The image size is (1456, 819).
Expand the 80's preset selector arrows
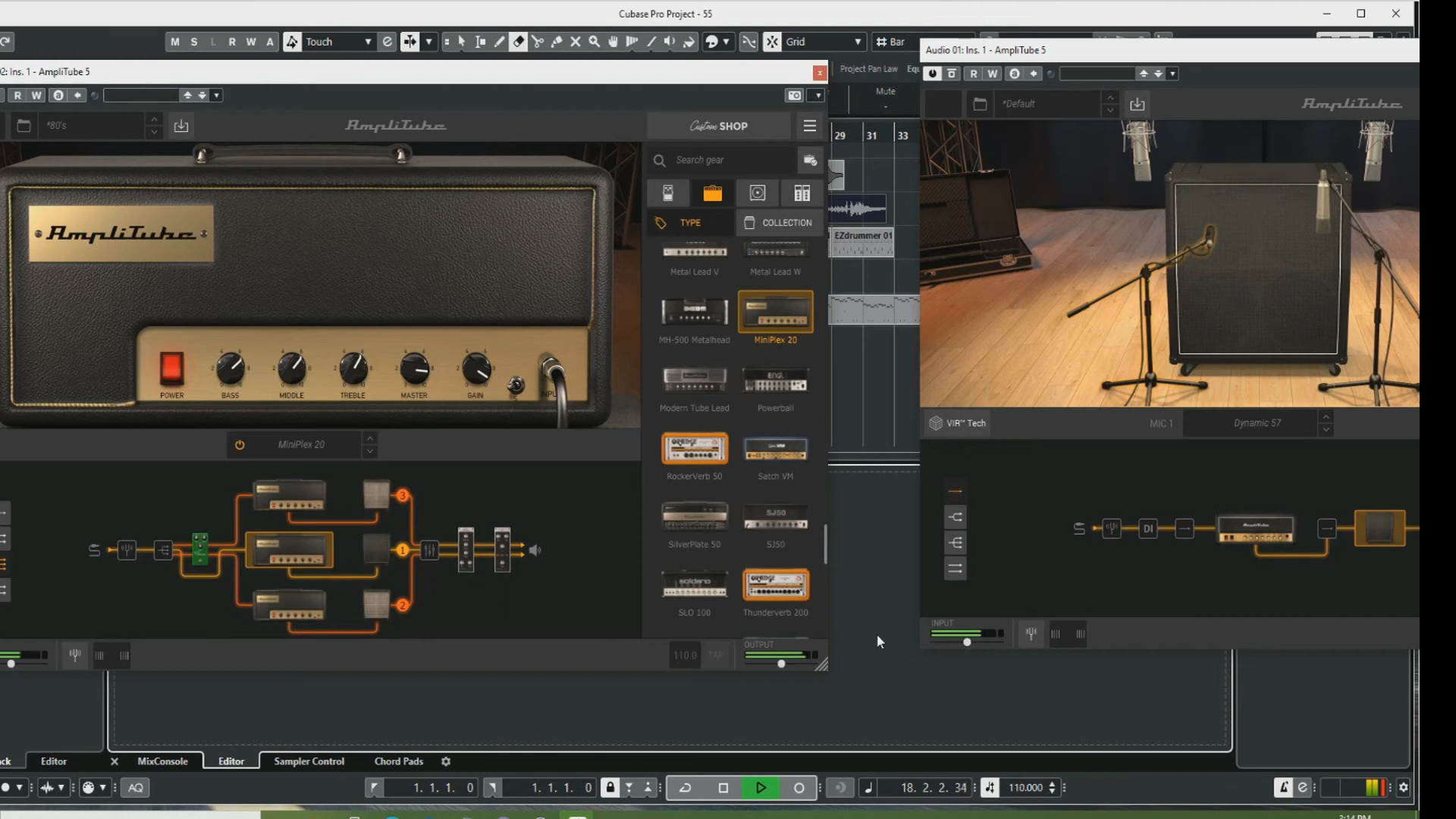click(x=154, y=125)
